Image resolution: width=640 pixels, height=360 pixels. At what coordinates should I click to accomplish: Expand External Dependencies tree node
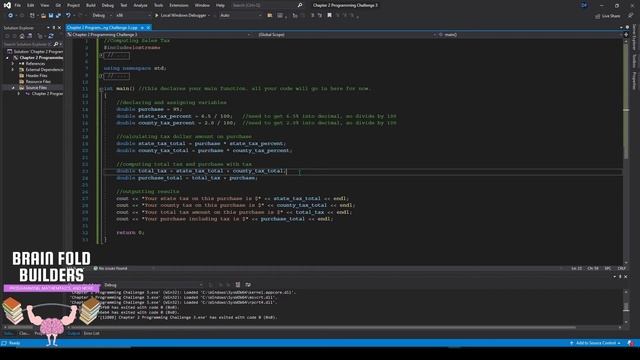(x=13, y=70)
